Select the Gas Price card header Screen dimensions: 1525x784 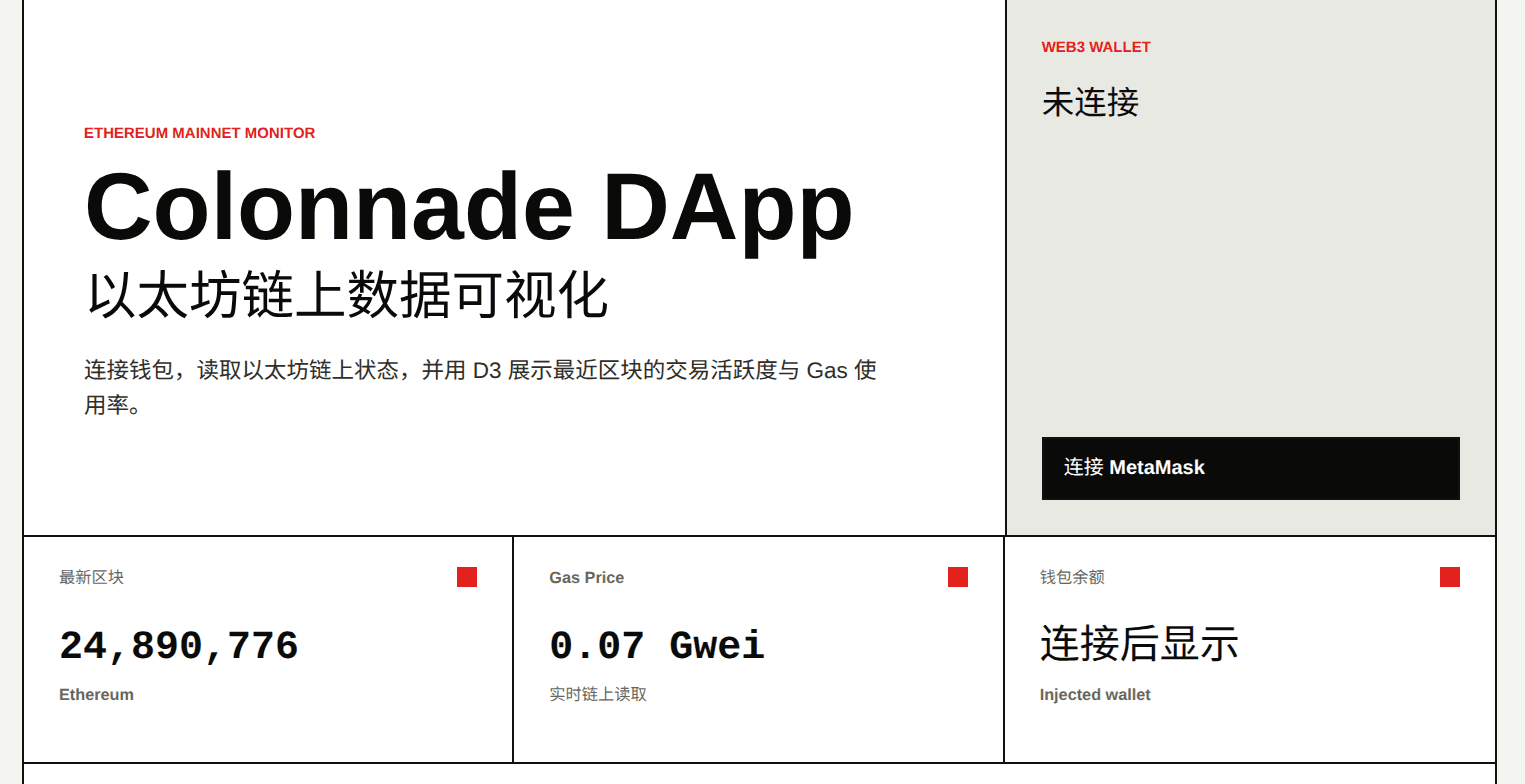tap(587, 577)
